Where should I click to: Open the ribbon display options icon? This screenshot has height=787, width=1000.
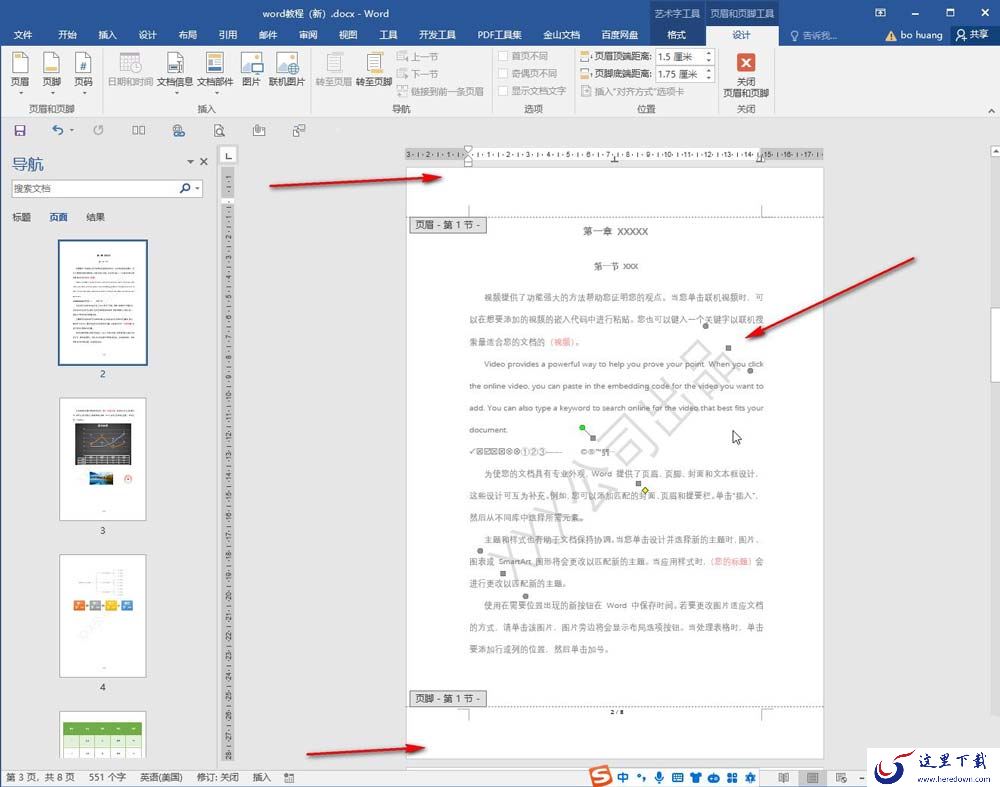[x=880, y=13]
